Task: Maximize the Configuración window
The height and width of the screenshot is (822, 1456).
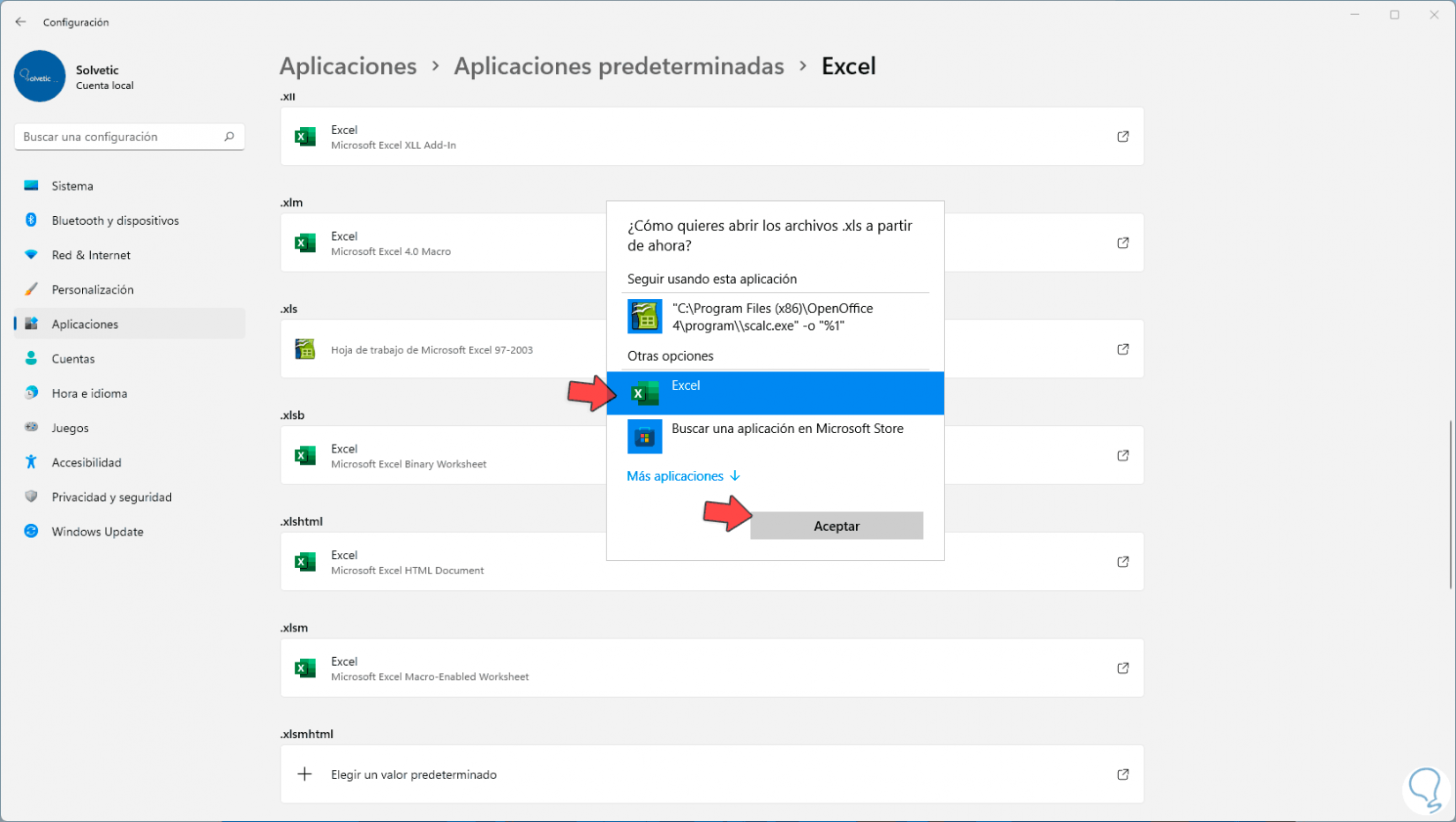Action: click(x=1394, y=15)
